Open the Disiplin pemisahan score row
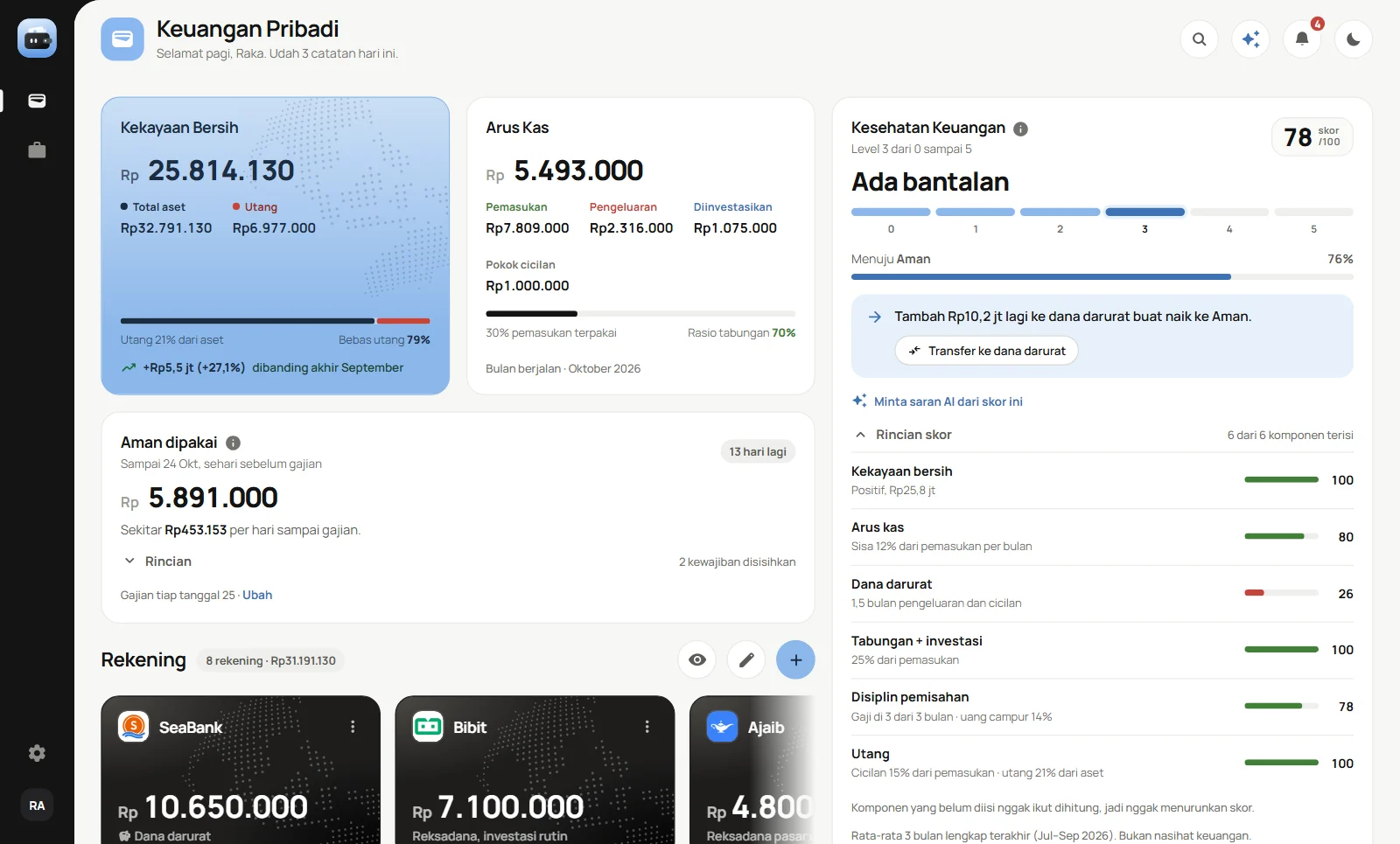 point(1102,707)
